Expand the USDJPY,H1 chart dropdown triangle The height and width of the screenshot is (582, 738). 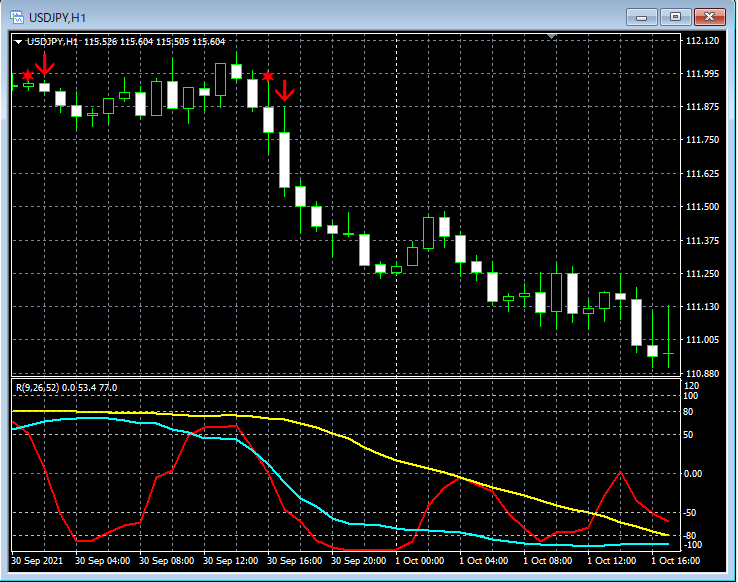click(x=18, y=42)
